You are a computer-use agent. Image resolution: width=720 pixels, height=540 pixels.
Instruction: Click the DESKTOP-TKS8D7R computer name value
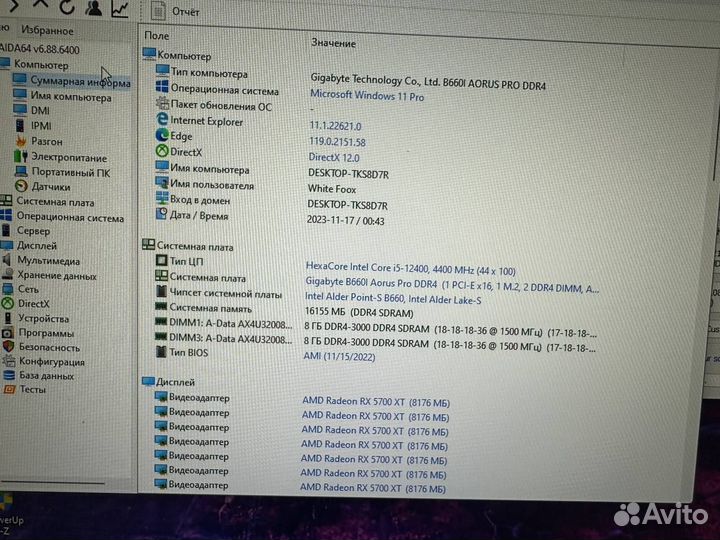[x=349, y=174]
